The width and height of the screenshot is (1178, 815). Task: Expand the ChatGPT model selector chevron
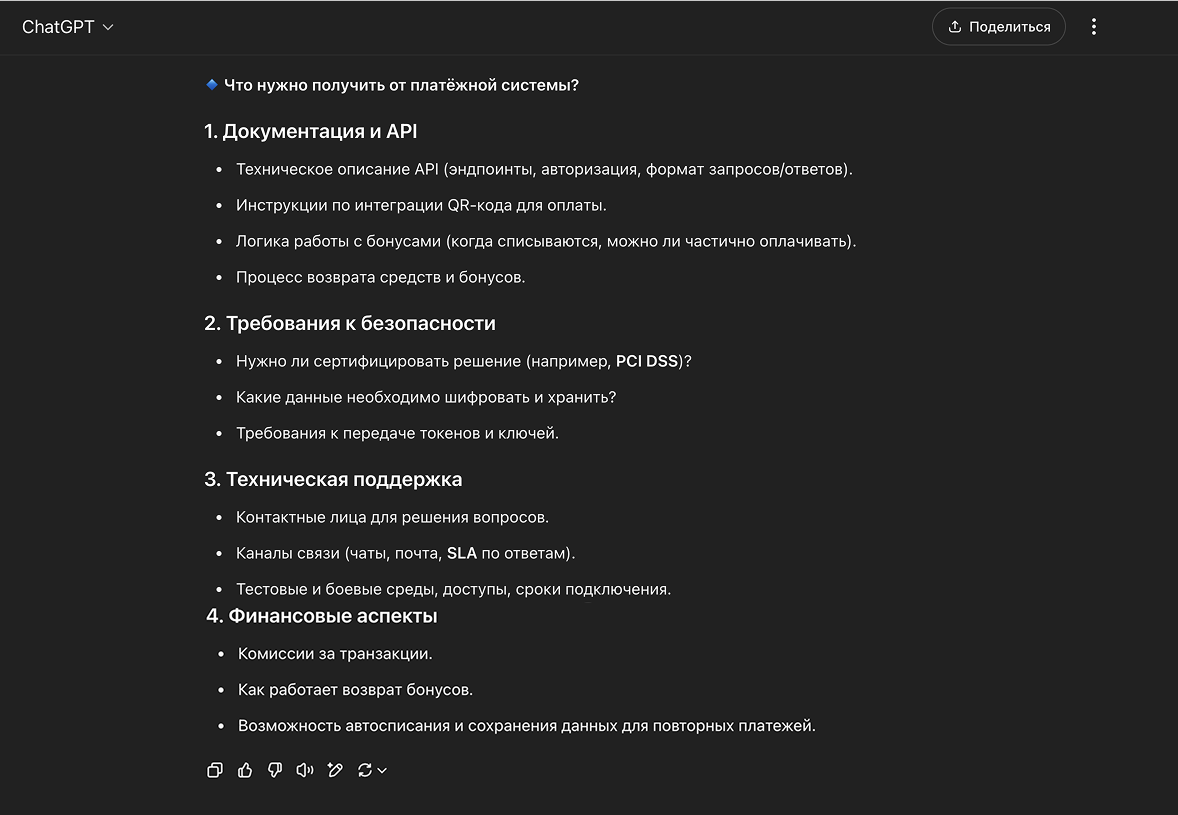[x=107, y=27]
